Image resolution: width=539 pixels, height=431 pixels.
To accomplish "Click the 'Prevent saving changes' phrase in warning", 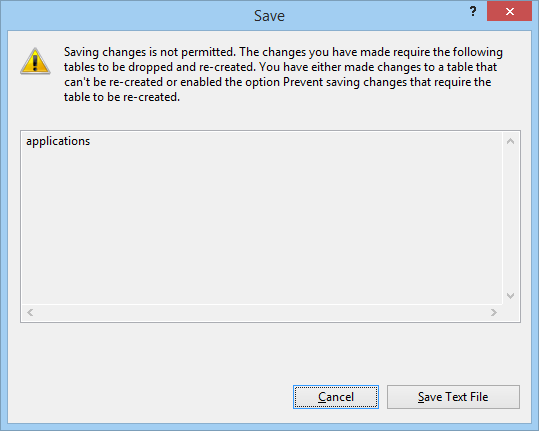I will [x=345, y=82].
